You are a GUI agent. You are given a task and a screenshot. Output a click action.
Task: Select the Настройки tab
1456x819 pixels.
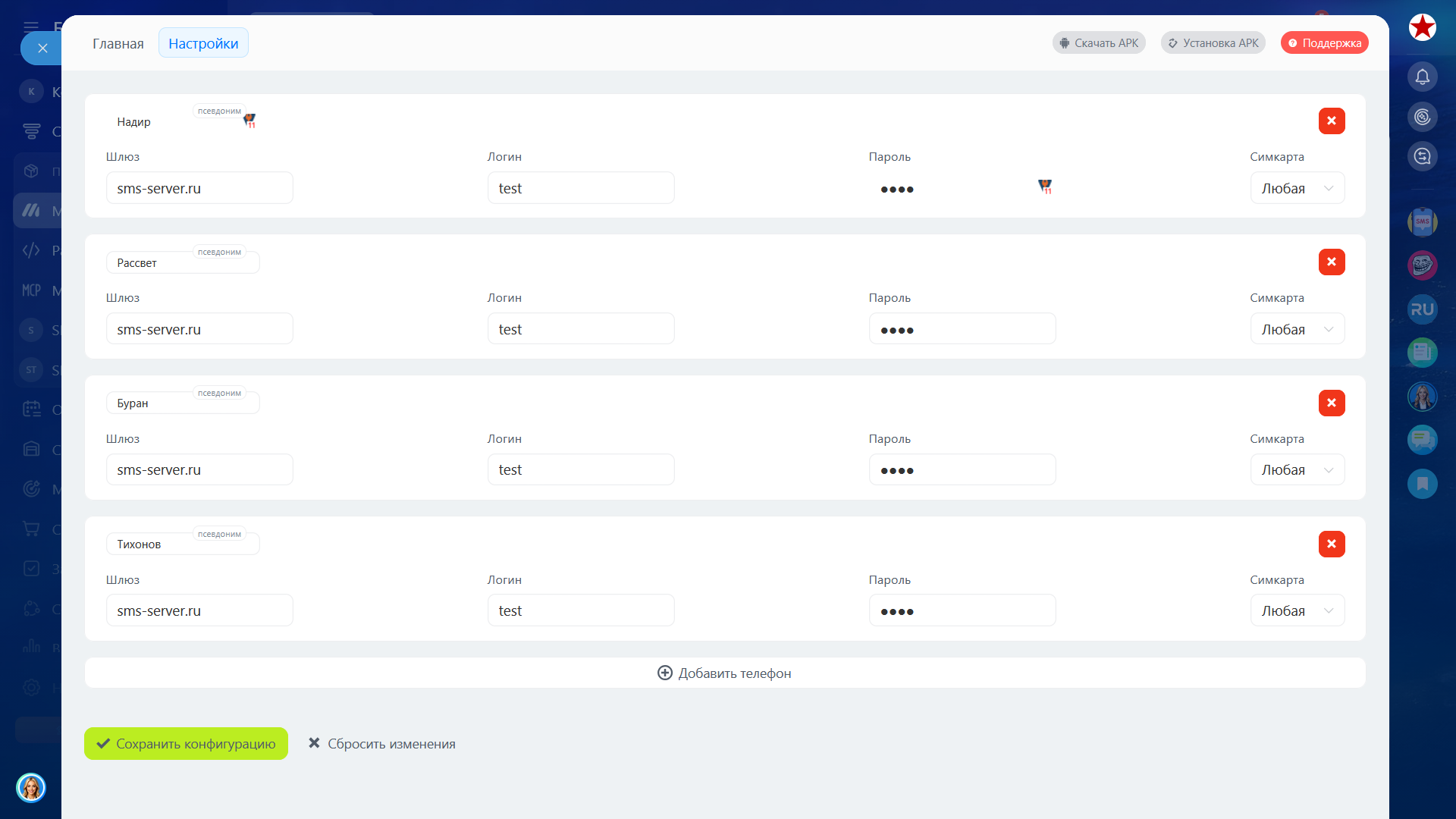203,44
